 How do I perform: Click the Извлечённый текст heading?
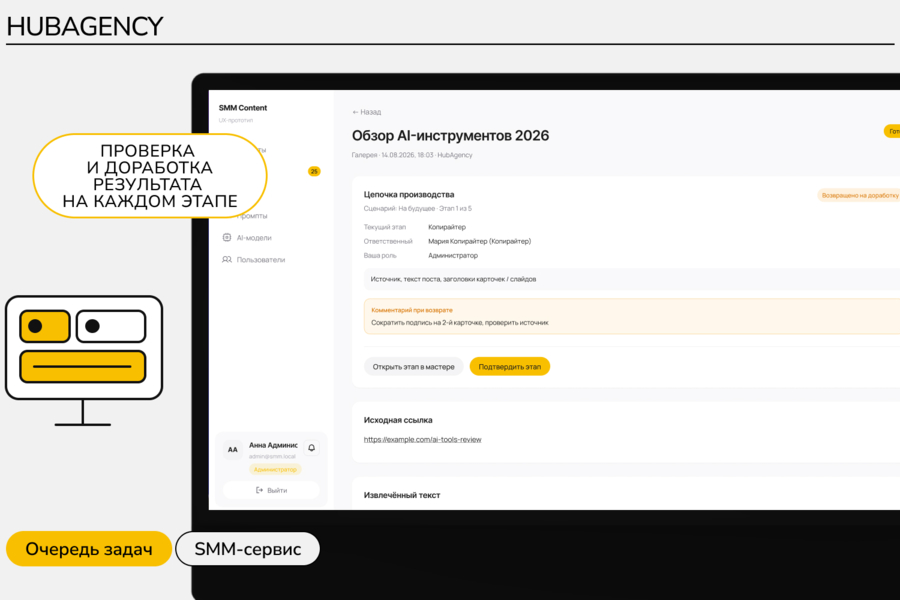402,495
